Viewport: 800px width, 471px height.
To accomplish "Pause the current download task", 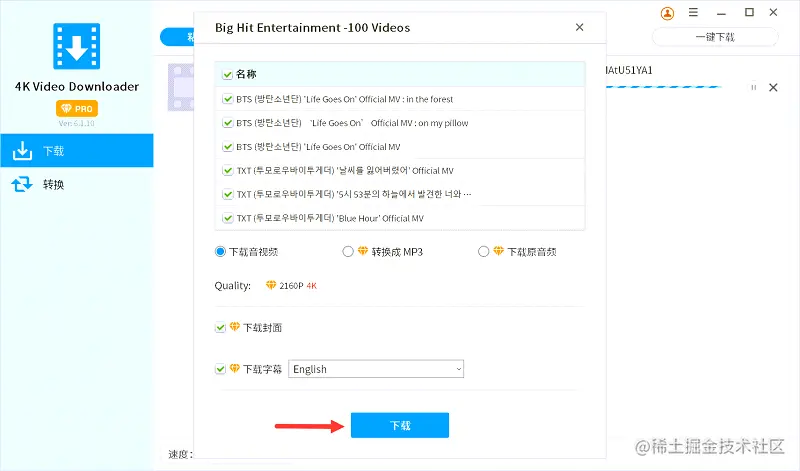I will (x=754, y=87).
